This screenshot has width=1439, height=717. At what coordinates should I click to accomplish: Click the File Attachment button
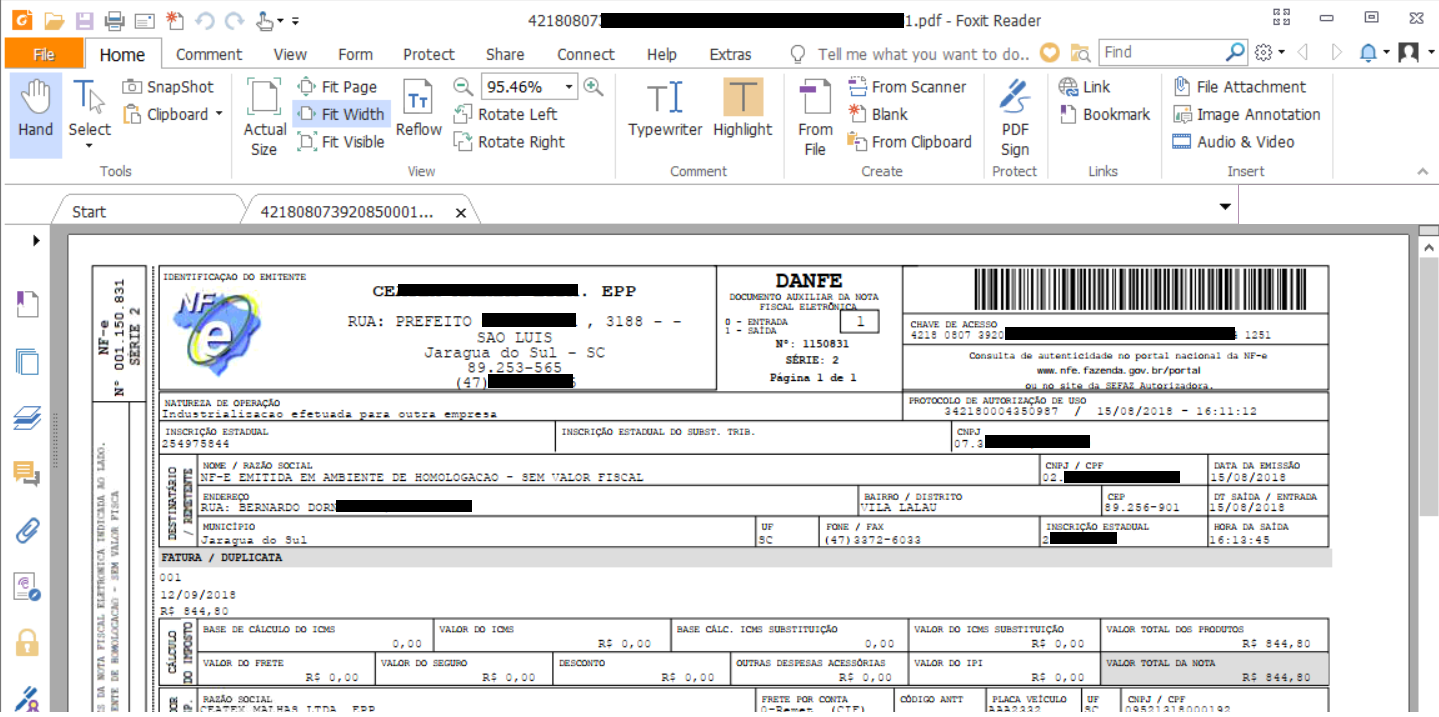pos(1240,87)
